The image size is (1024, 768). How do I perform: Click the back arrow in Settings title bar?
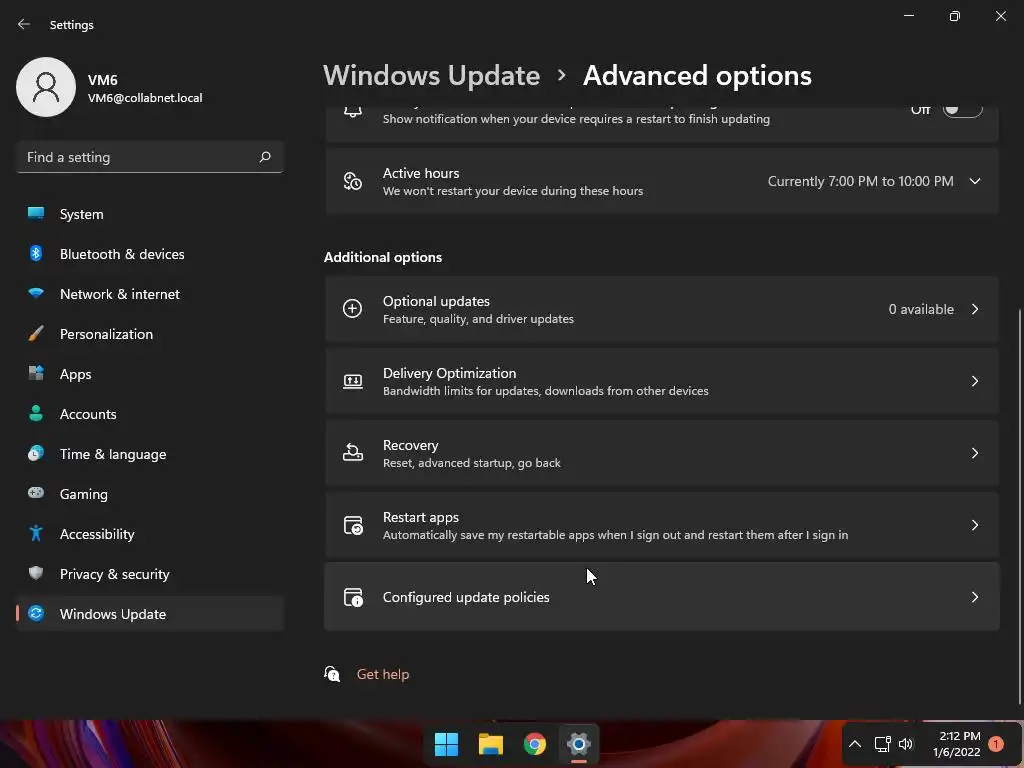click(24, 24)
